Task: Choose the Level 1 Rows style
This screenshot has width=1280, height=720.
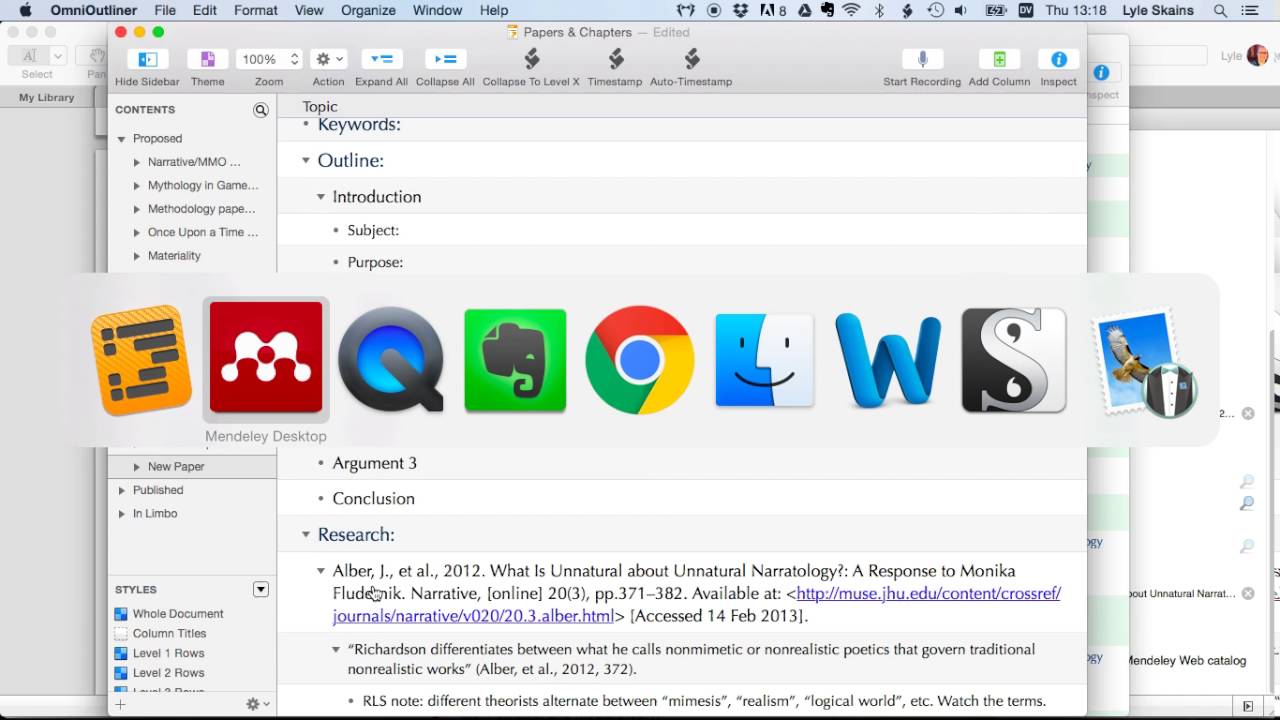Action: [168, 653]
